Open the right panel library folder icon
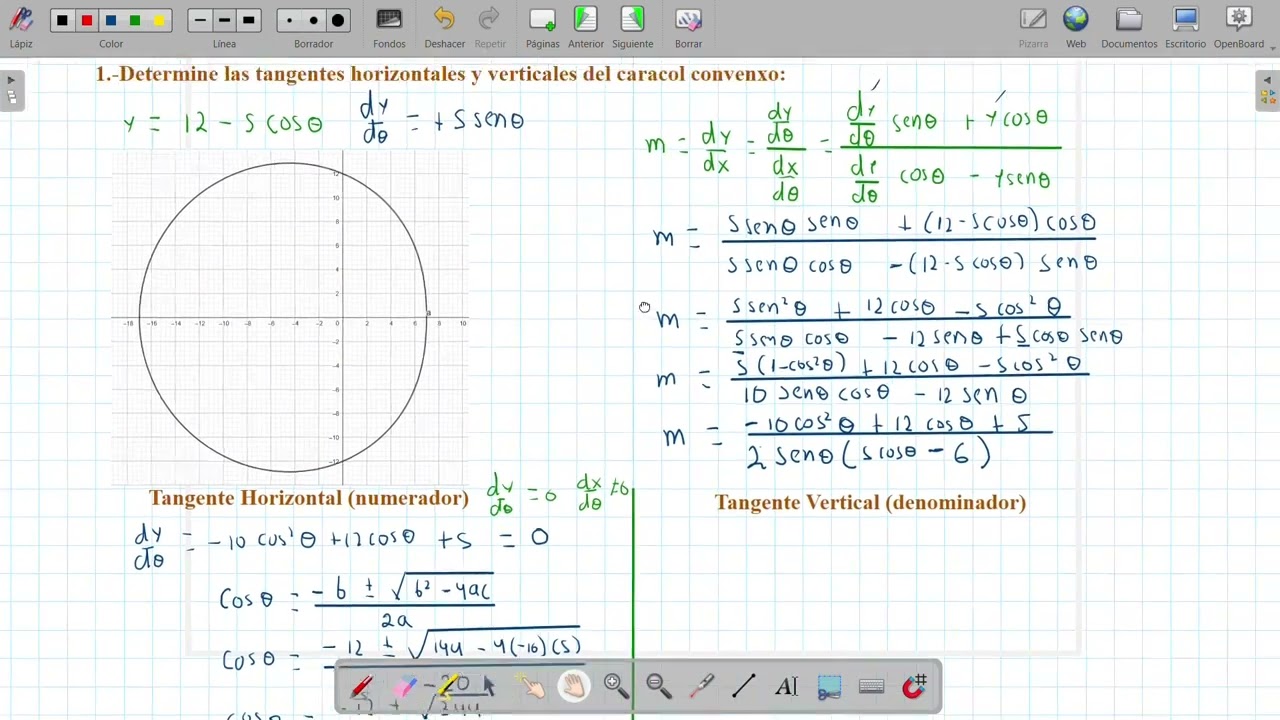This screenshot has width=1280, height=720. coord(1268,97)
